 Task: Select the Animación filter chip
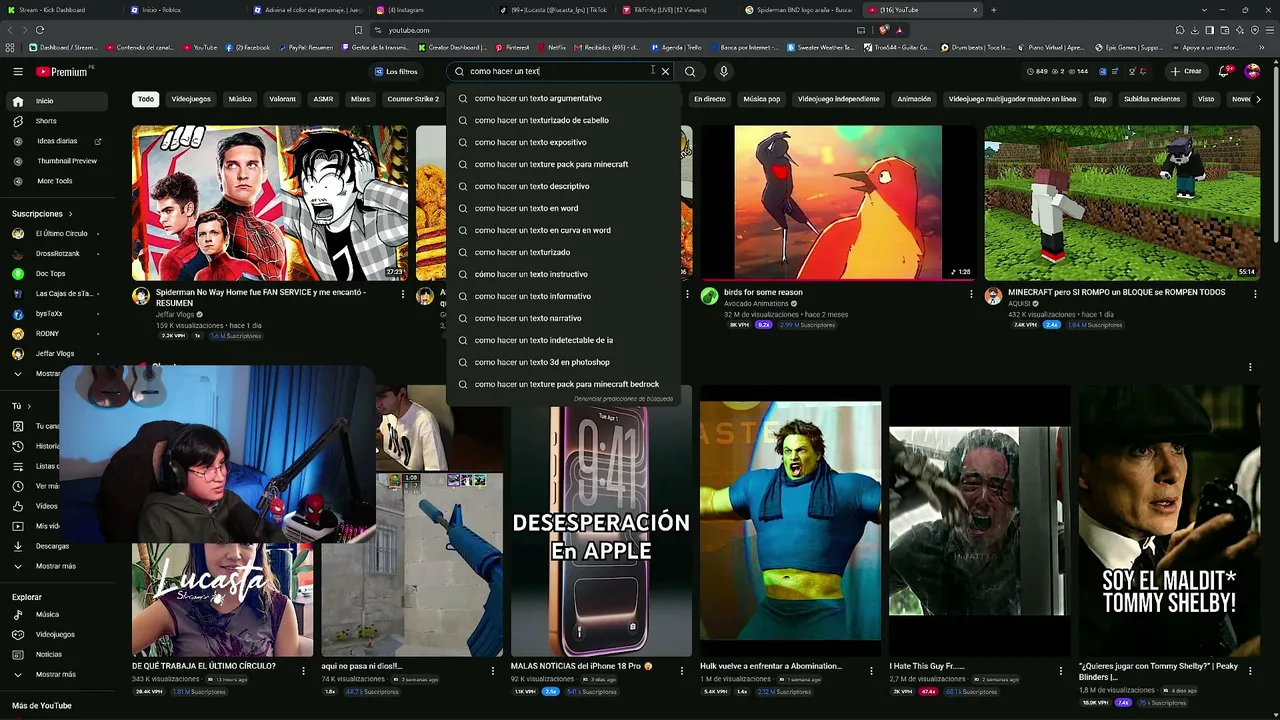pyautogui.click(x=914, y=99)
